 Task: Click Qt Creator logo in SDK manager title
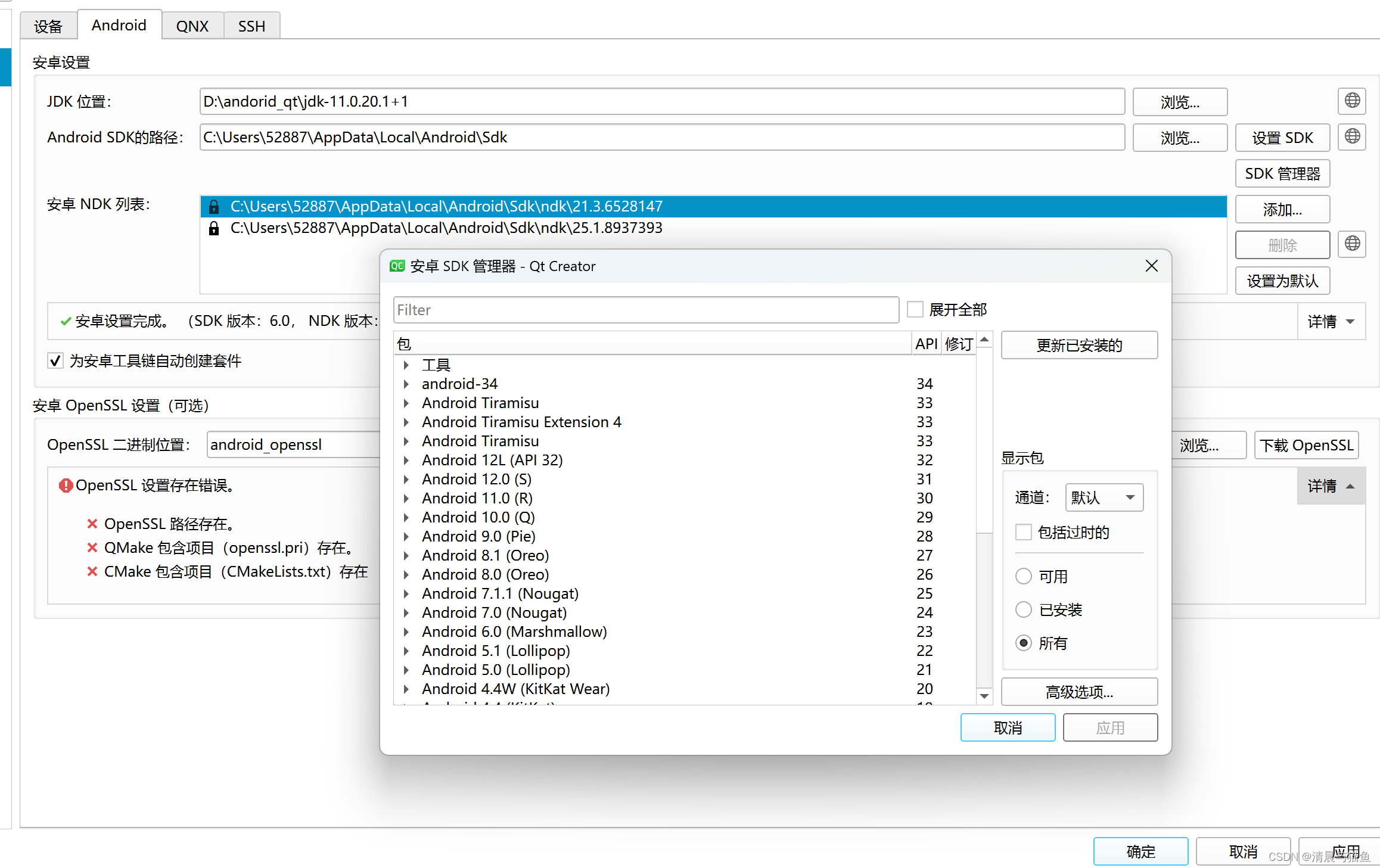[x=397, y=266]
